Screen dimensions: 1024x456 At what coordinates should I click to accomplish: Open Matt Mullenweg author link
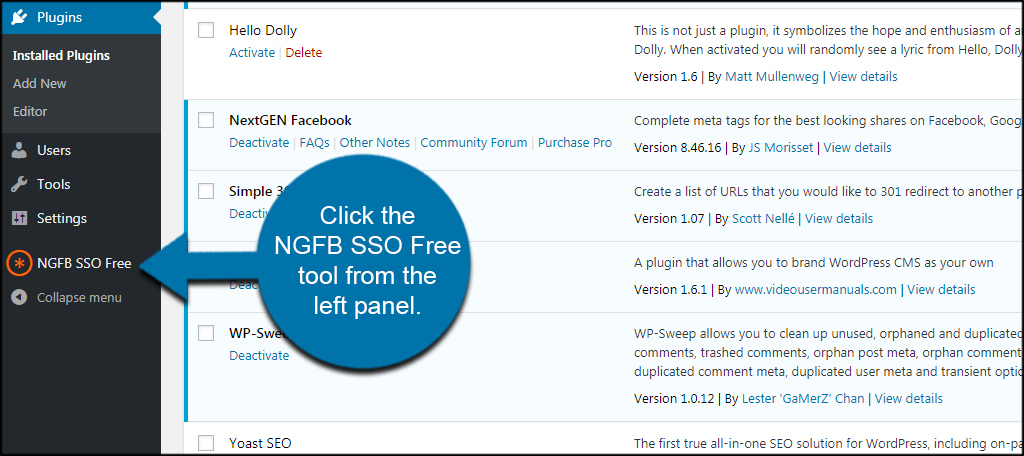772,76
